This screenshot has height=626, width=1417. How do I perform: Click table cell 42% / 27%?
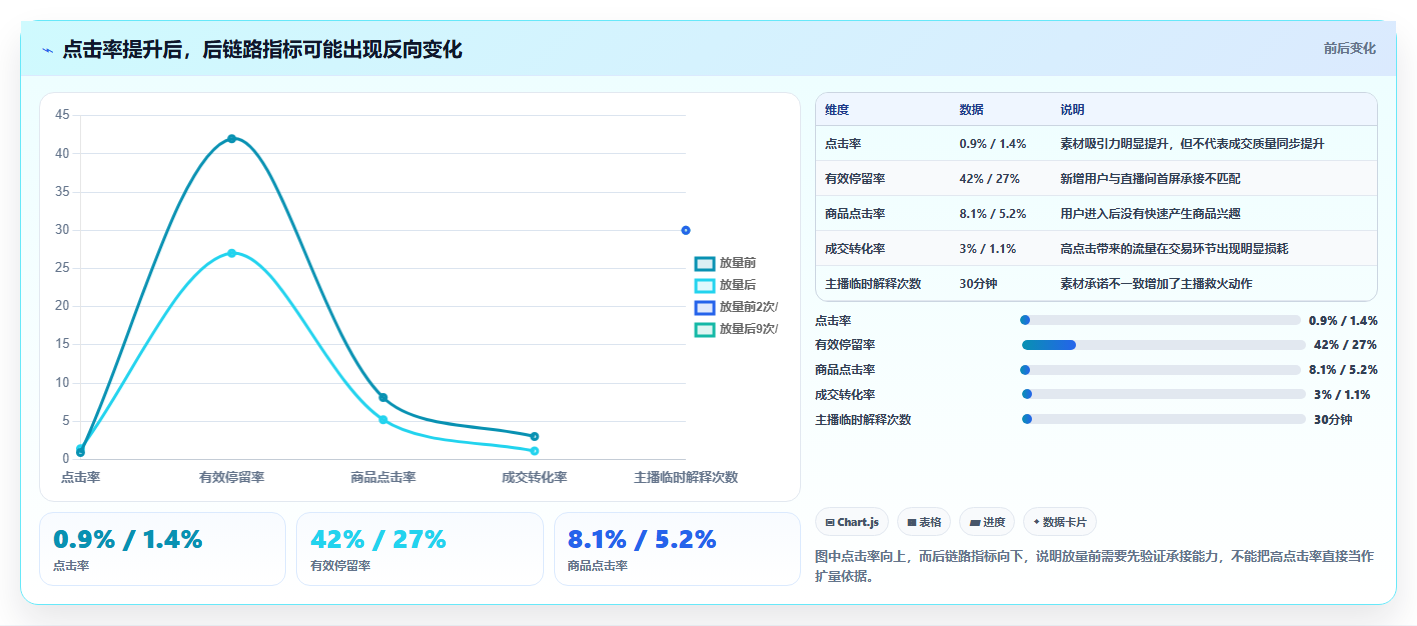tap(989, 179)
